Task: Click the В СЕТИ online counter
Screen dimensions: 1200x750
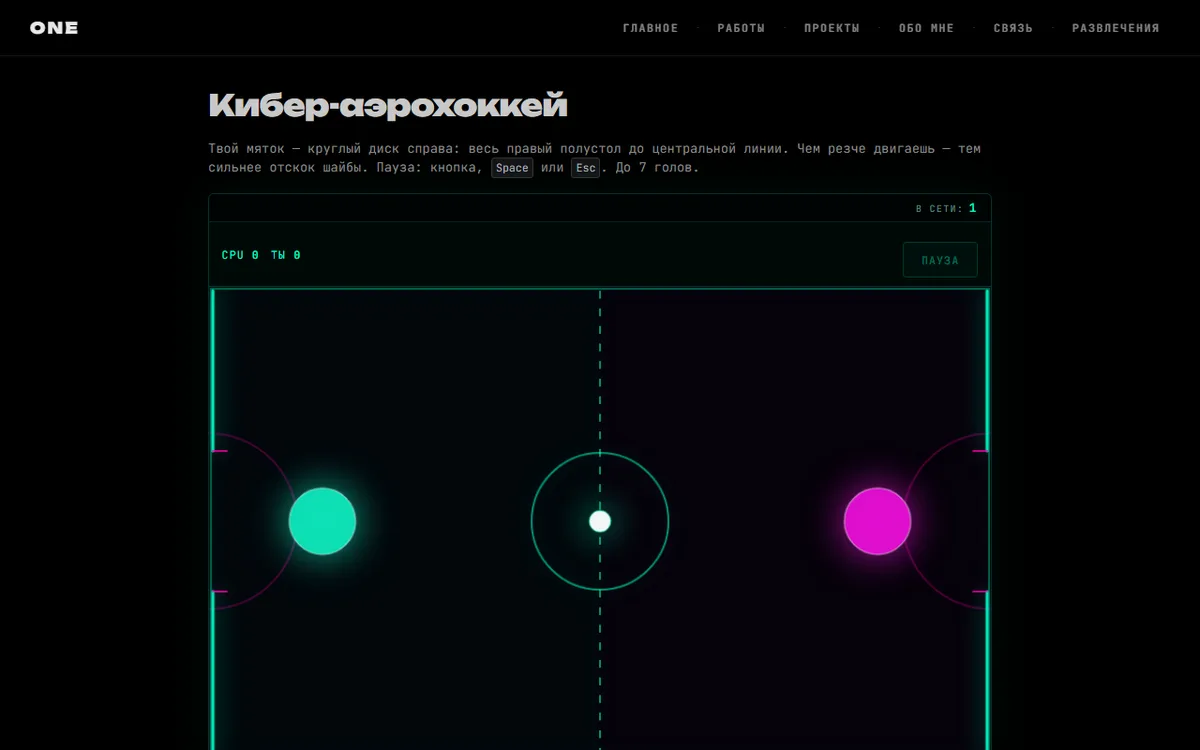Action: pyautogui.click(x=946, y=208)
